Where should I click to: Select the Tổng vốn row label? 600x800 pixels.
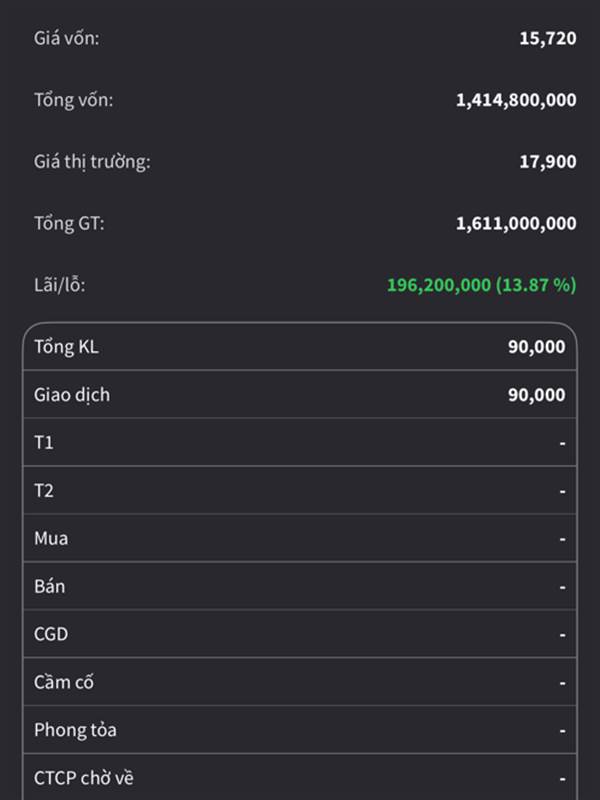[74, 100]
